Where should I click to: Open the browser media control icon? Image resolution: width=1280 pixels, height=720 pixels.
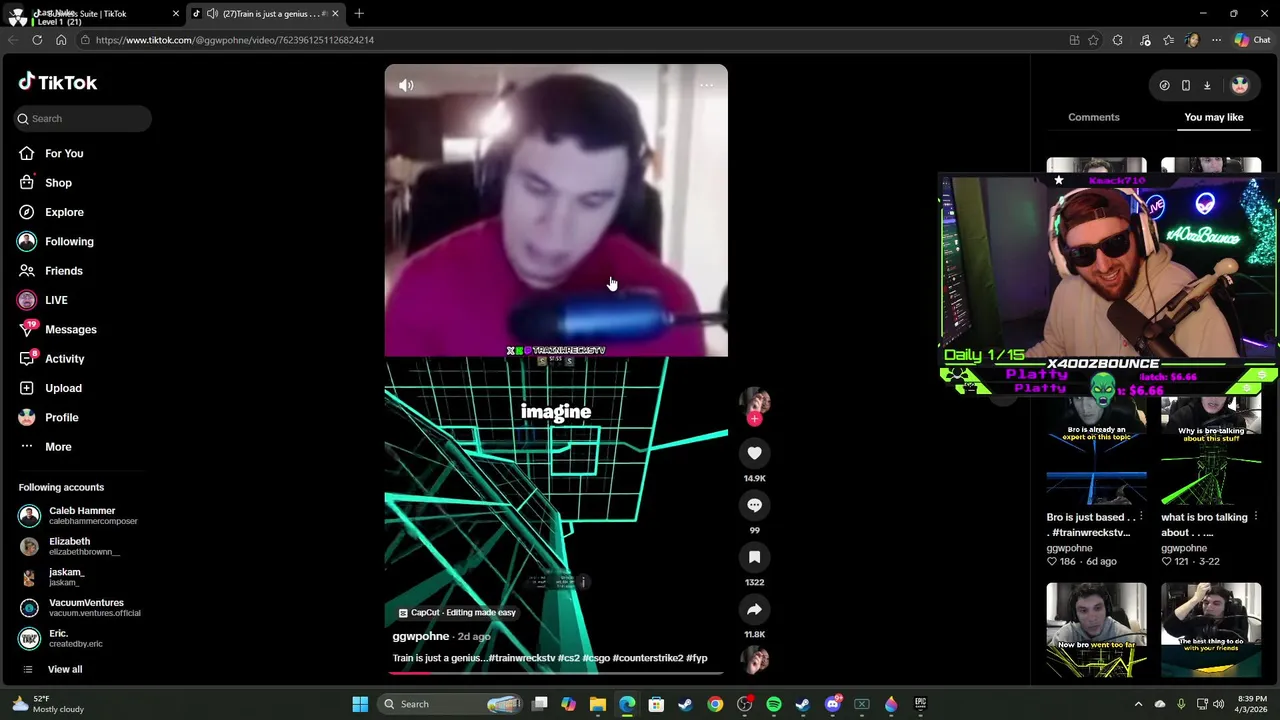click(1145, 40)
